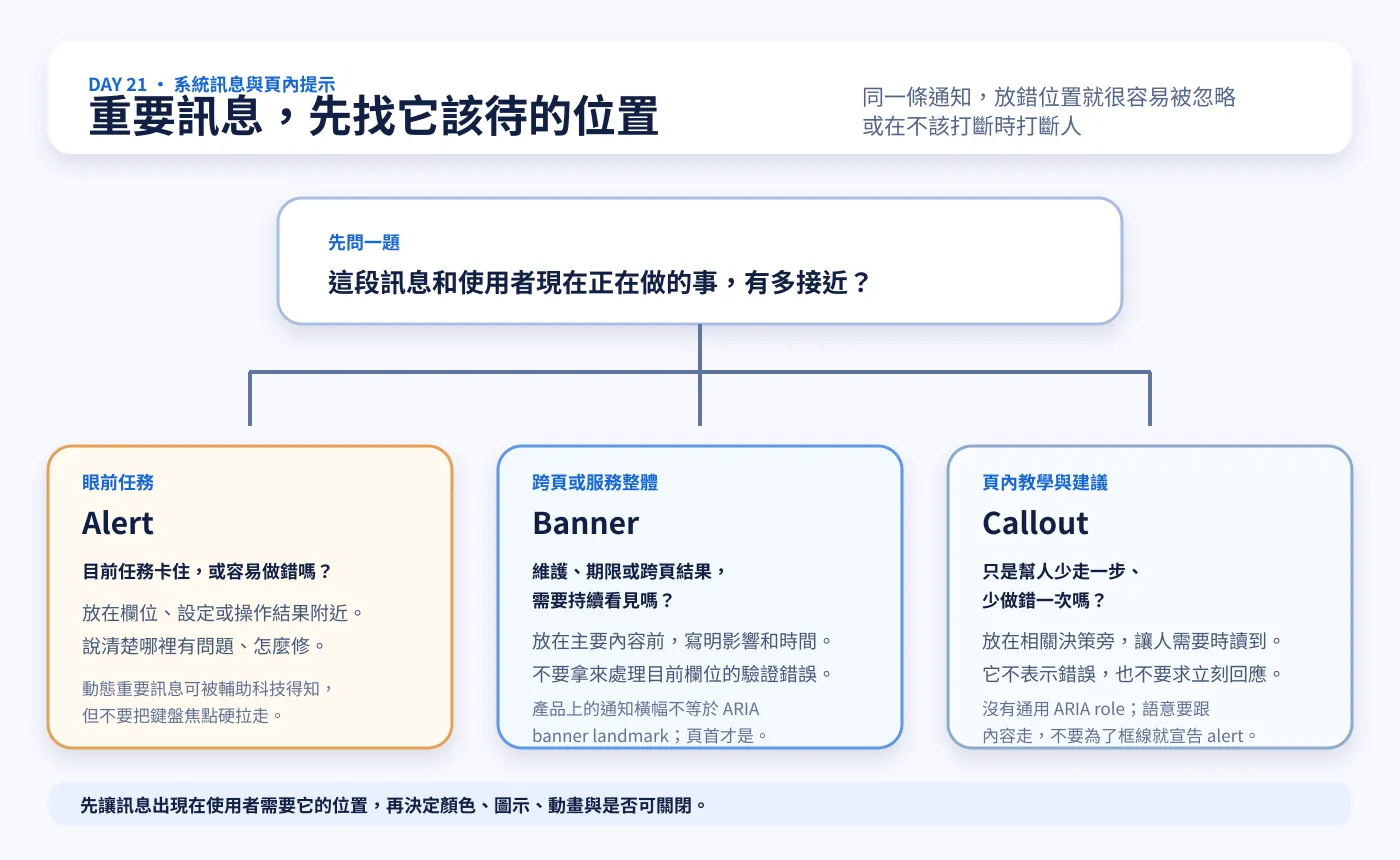Click the note "內容走，不要為了框線就宣告 alert。"

[1120, 736]
